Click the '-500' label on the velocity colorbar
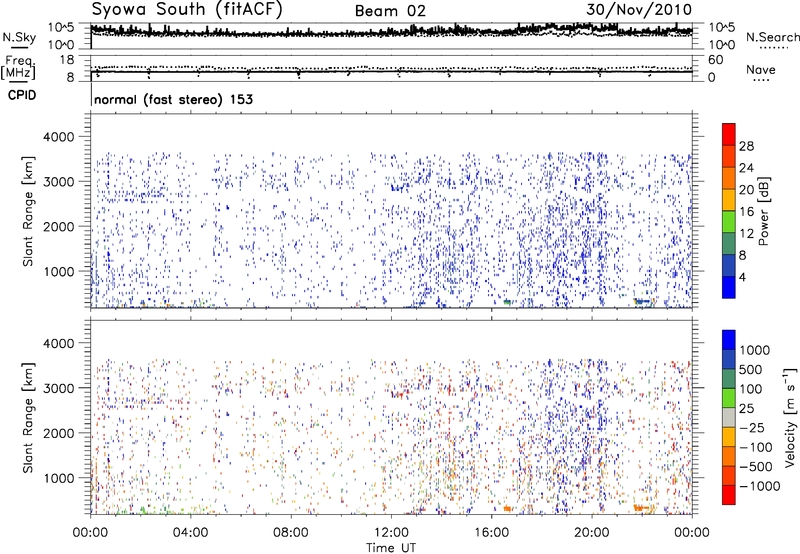Viewport: 800px width, 554px height. 755,466
